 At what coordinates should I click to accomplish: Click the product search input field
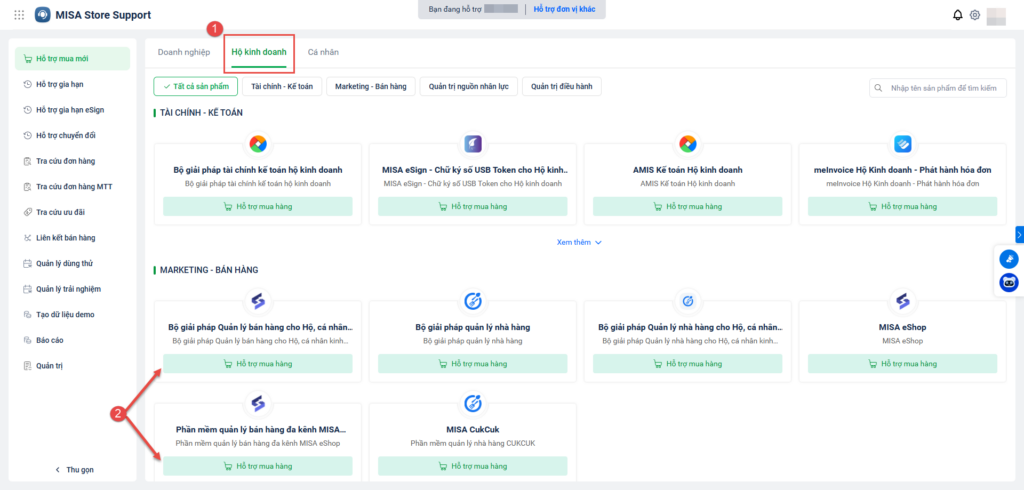tap(938, 88)
